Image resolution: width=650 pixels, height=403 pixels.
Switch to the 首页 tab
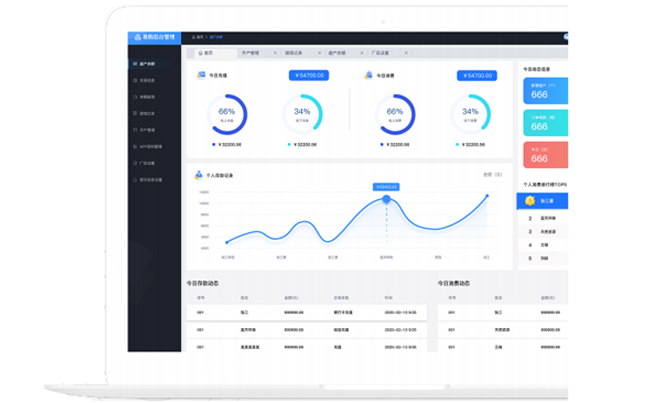point(209,51)
